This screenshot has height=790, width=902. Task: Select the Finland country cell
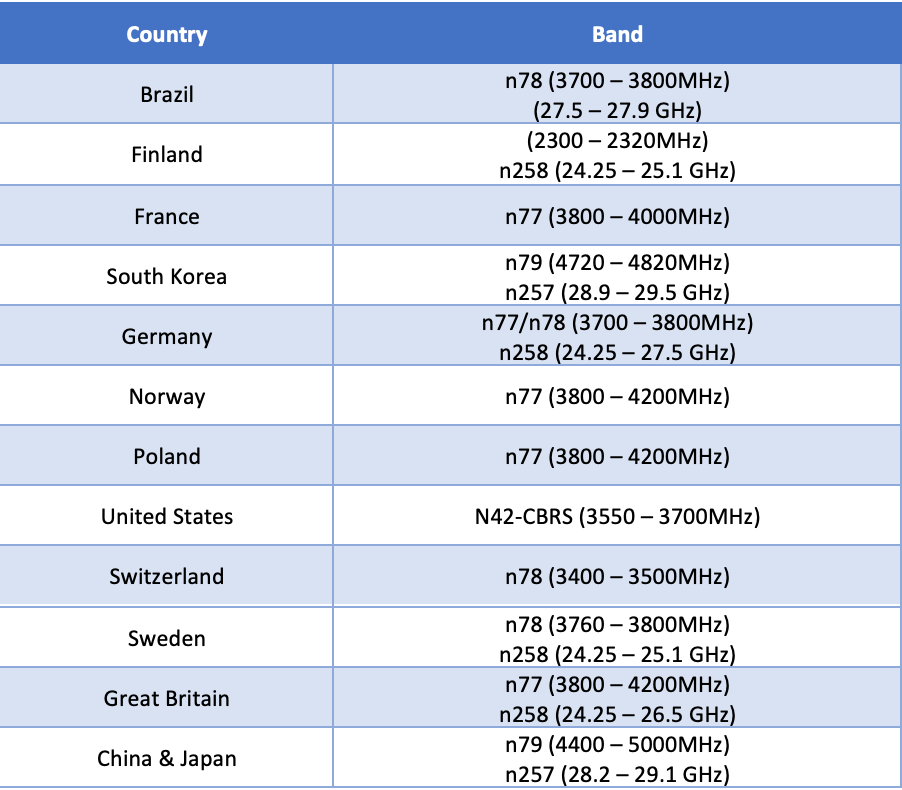tap(167, 155)
